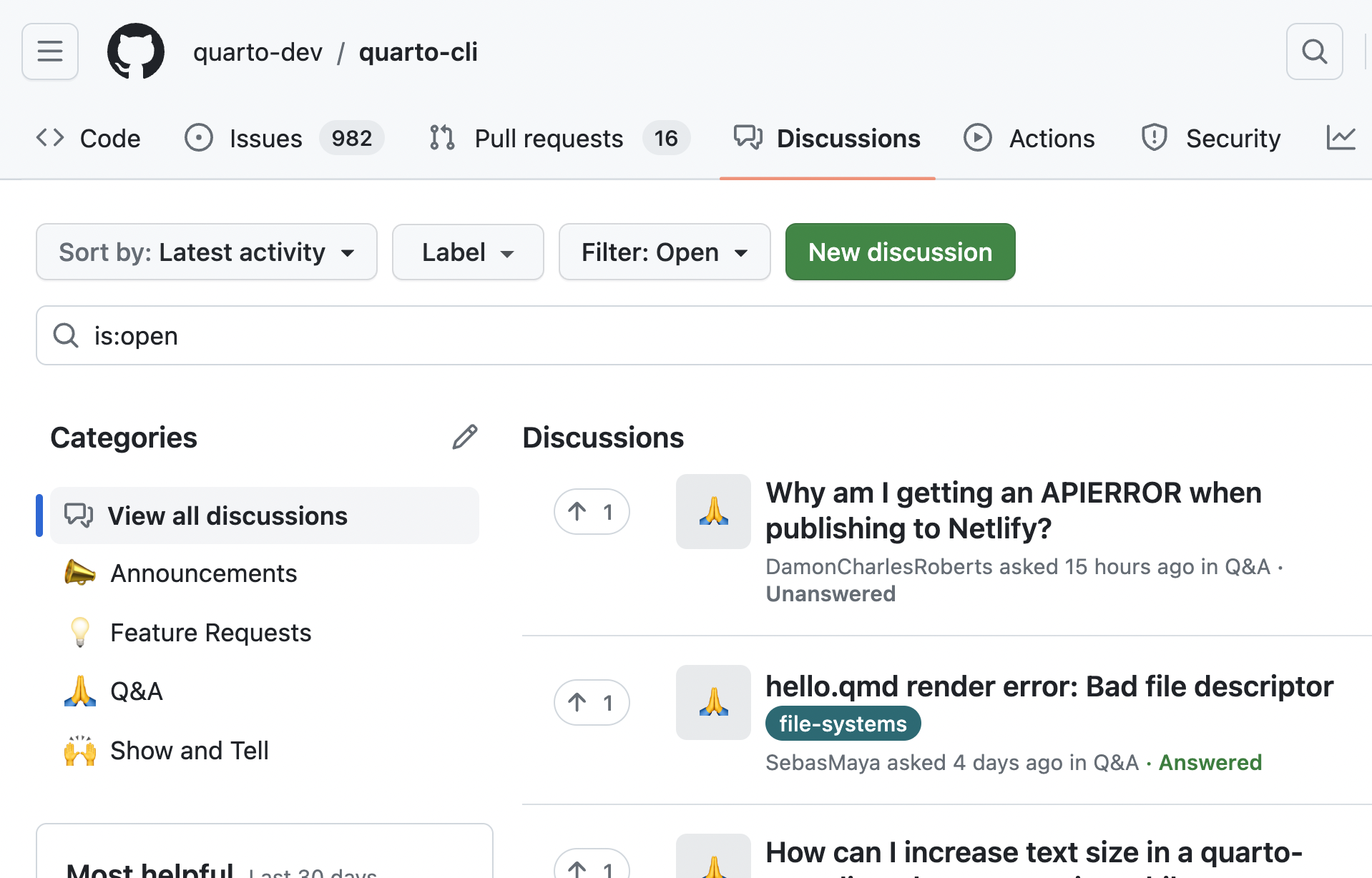Open the Announcements category
Viewport: 1372px width, 878px height.
[x=203, y=573]
